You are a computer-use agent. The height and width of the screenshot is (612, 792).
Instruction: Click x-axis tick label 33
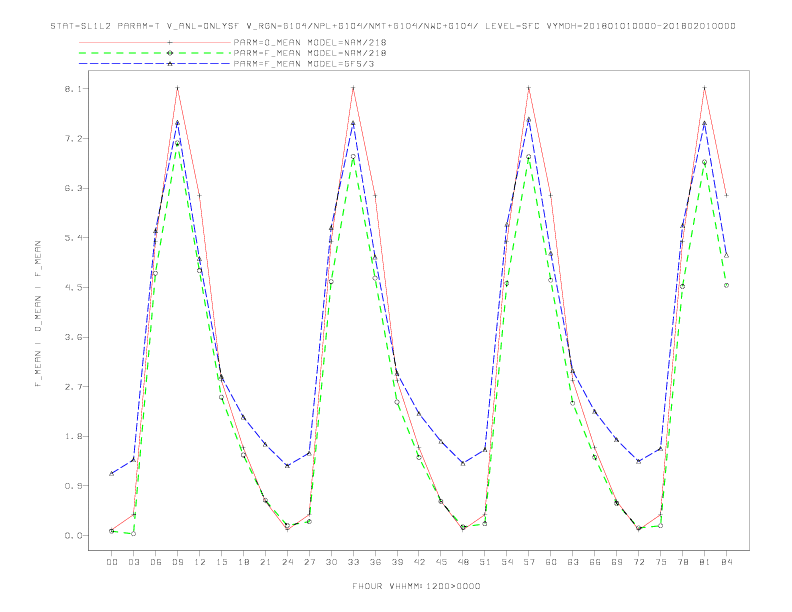[x=353, y=562]
